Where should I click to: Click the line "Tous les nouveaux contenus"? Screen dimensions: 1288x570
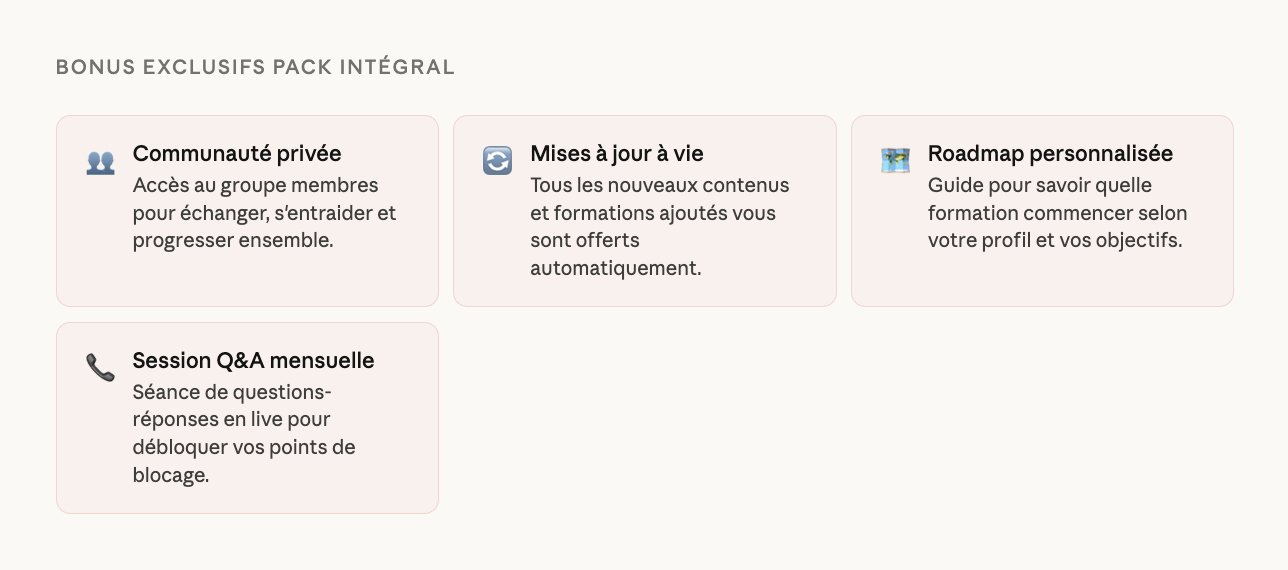click(660, 185)
